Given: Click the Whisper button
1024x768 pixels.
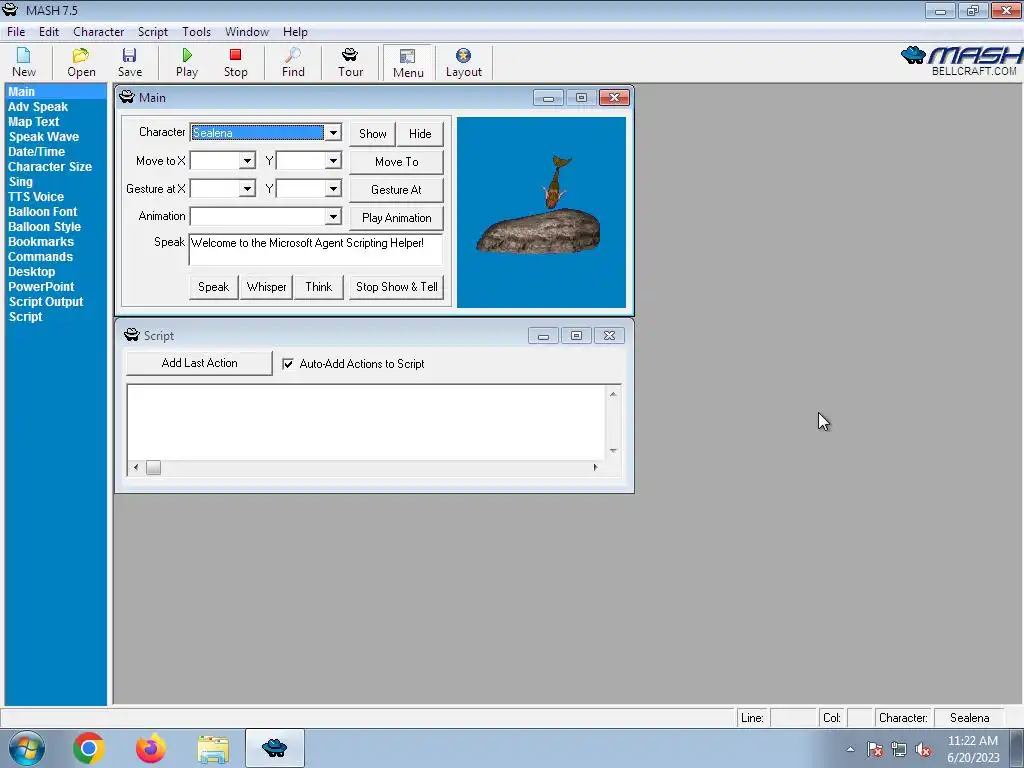Looking at the screenshot, I should pos(266,287).
